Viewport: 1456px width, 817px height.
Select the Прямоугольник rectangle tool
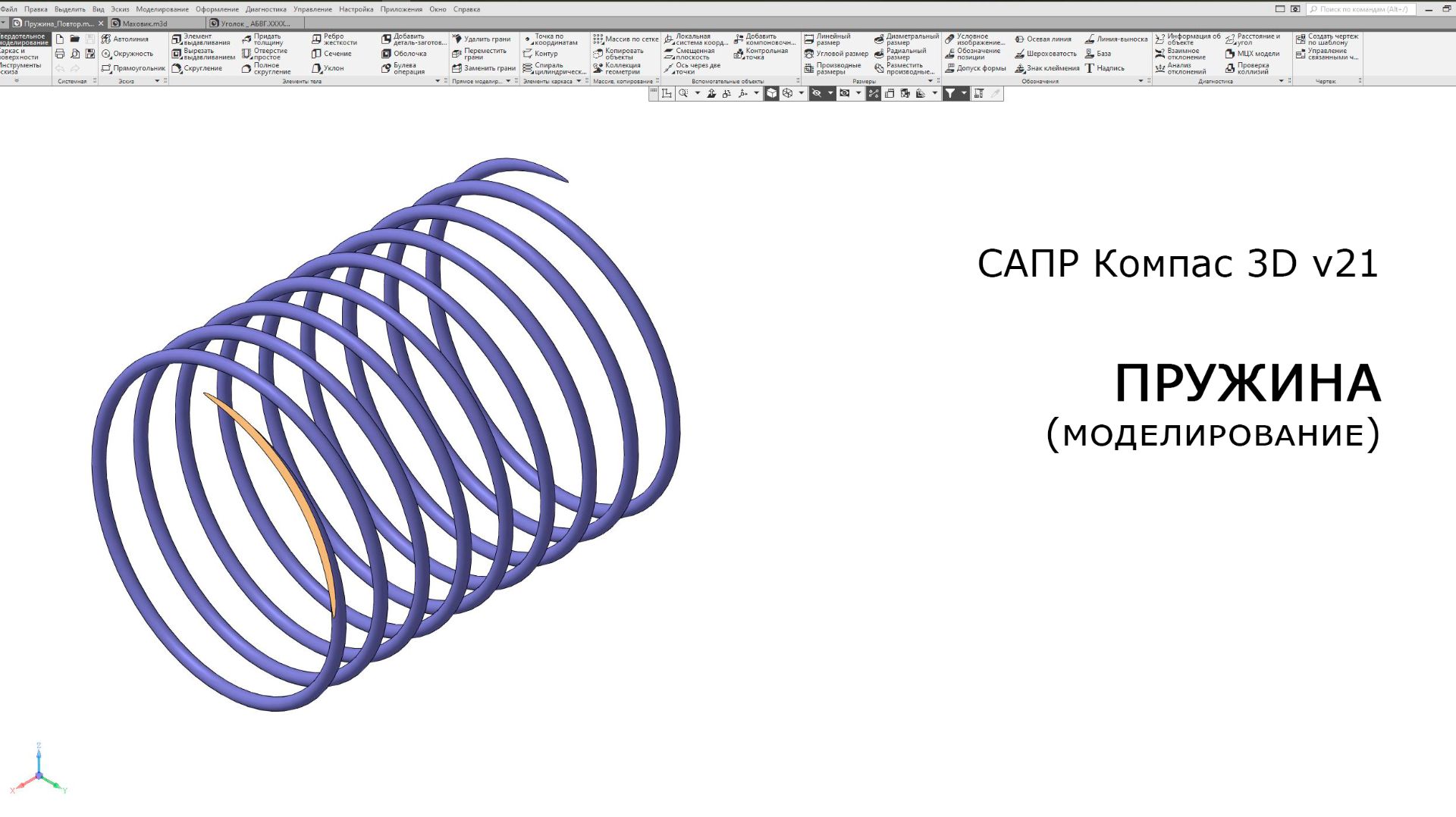pyautogui.click(x=133, y=68)
